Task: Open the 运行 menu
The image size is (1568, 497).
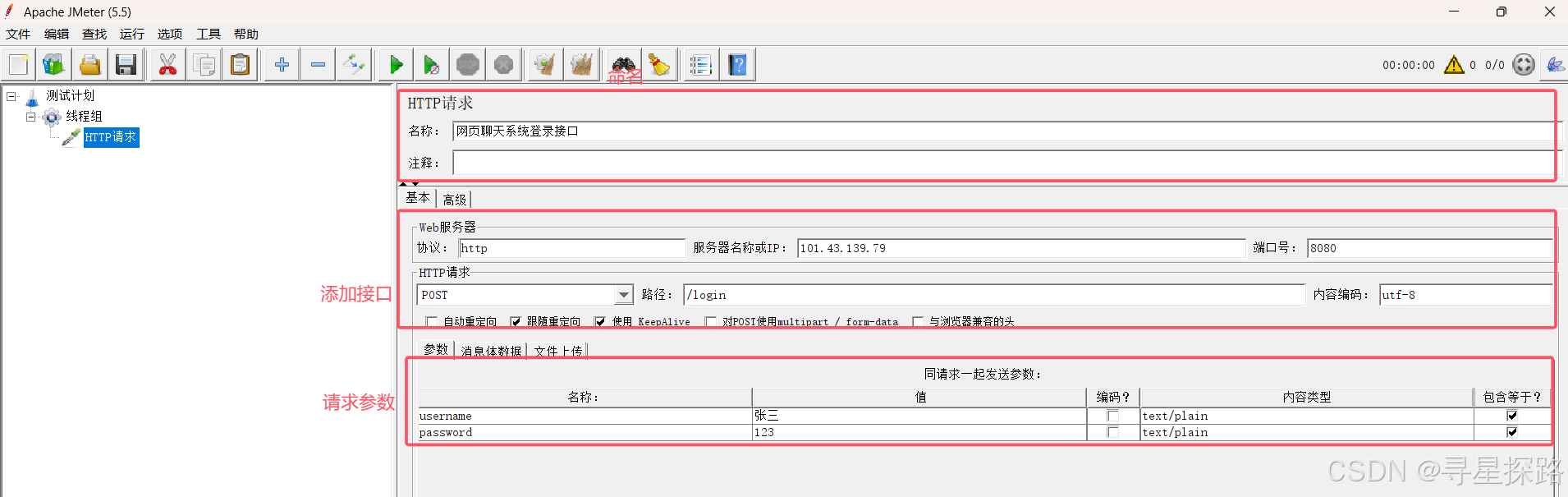Action: point(132,34)
